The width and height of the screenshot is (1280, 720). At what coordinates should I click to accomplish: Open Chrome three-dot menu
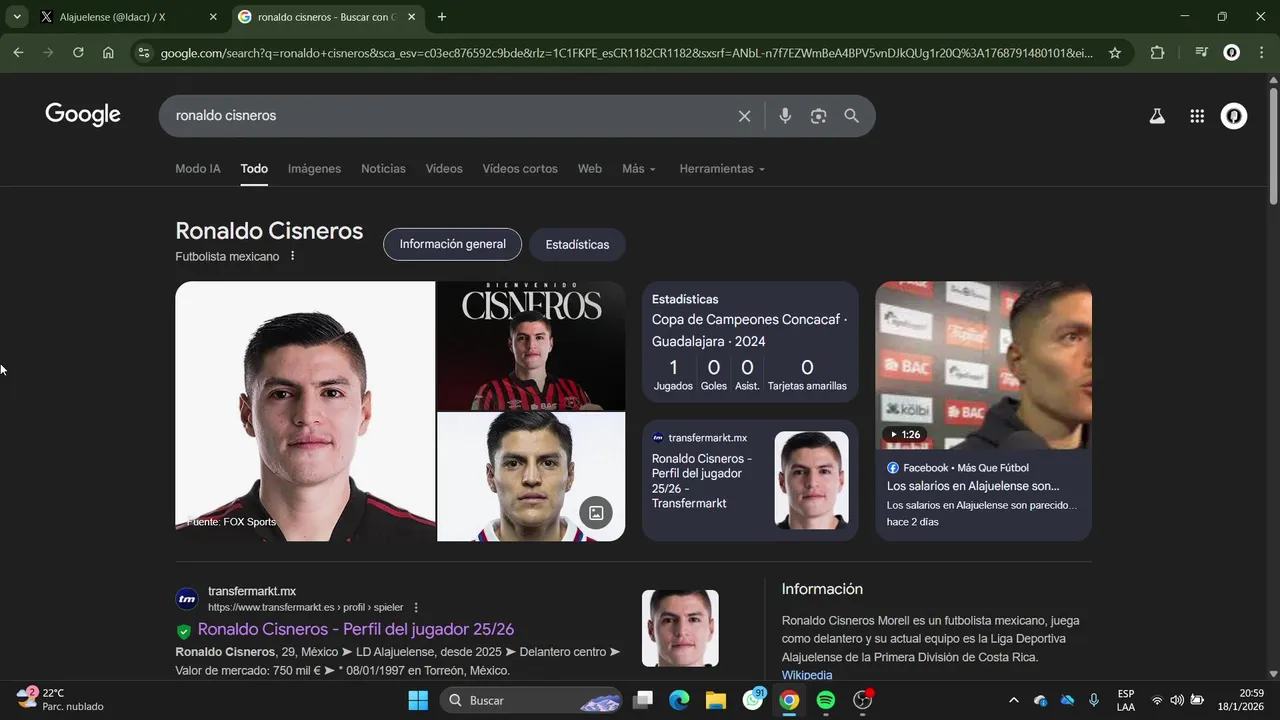[1260, 53]
